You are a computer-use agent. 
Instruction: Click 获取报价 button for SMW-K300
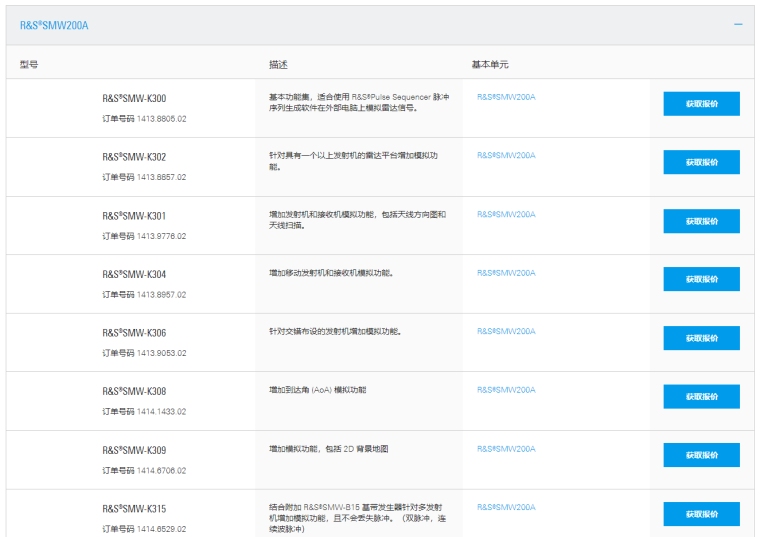click(701, 104)
